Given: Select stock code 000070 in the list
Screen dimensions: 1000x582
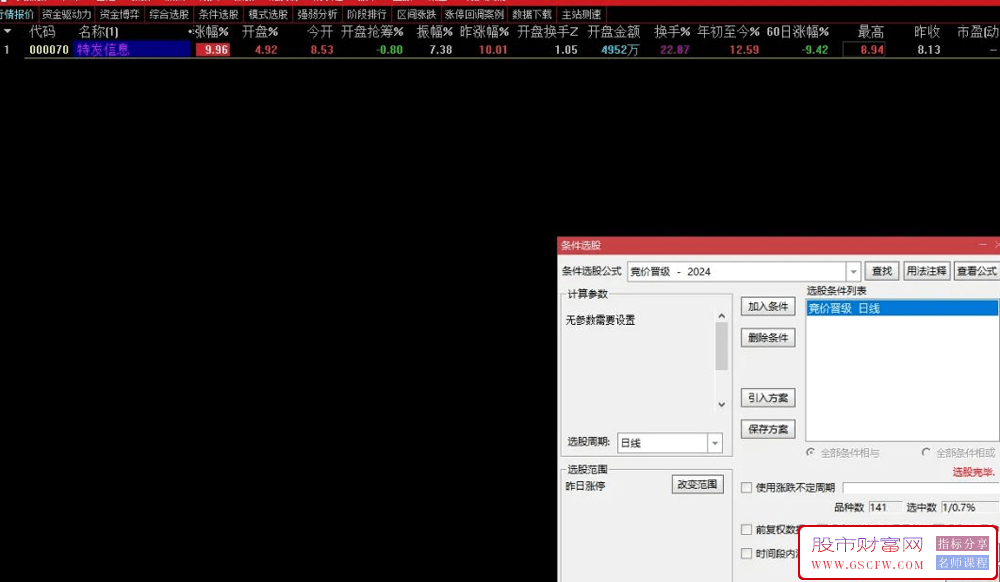Looking at the screenshot, I should point(49,50).
